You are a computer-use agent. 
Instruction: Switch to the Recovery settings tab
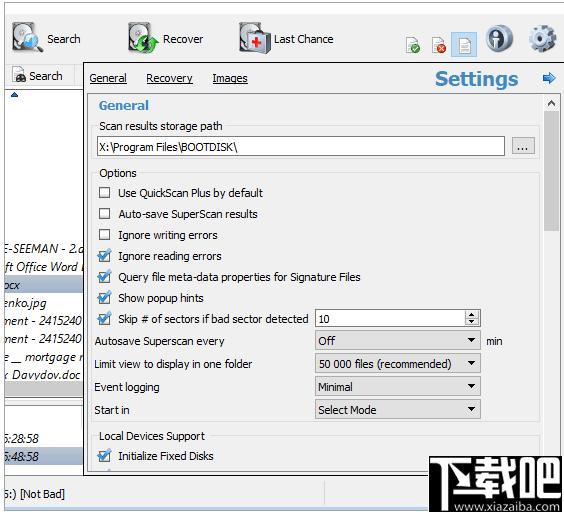tap(169, 78)
